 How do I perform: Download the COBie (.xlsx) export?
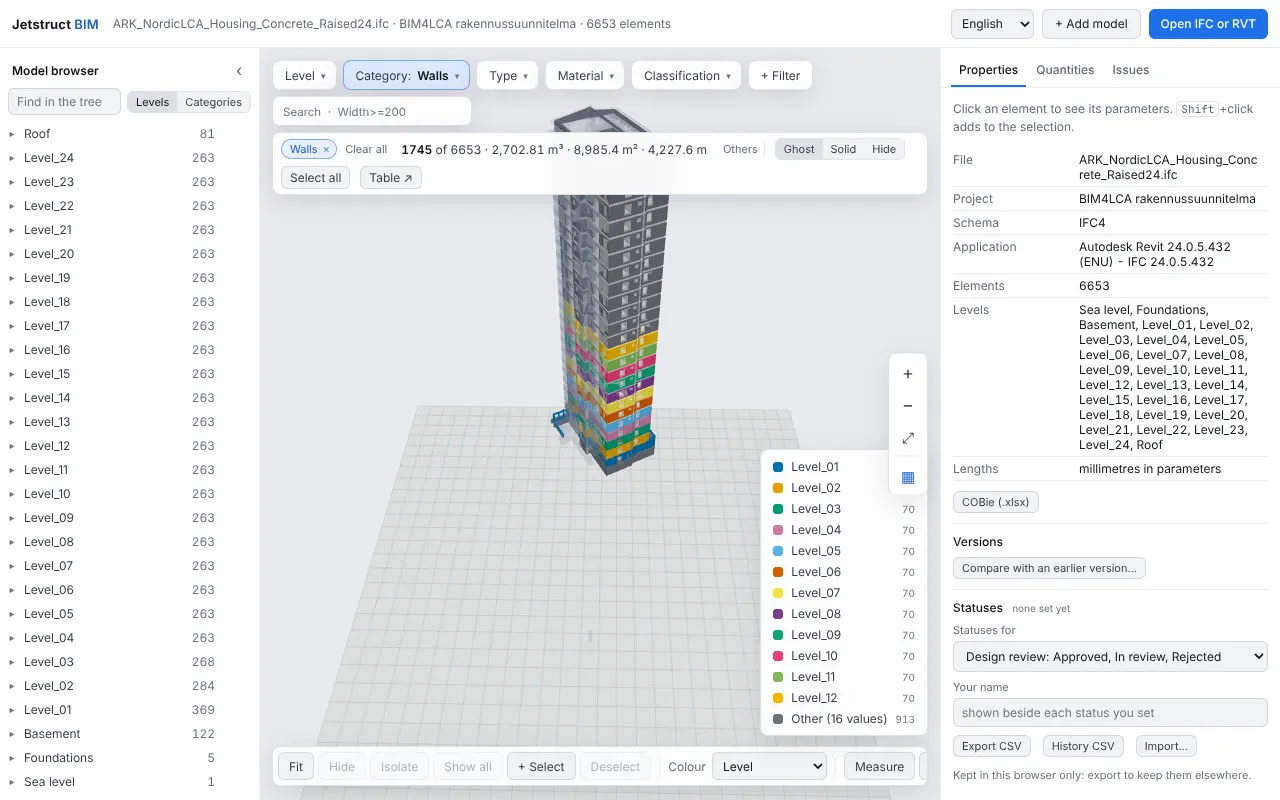pyautogui.click(x=996, y=502)
